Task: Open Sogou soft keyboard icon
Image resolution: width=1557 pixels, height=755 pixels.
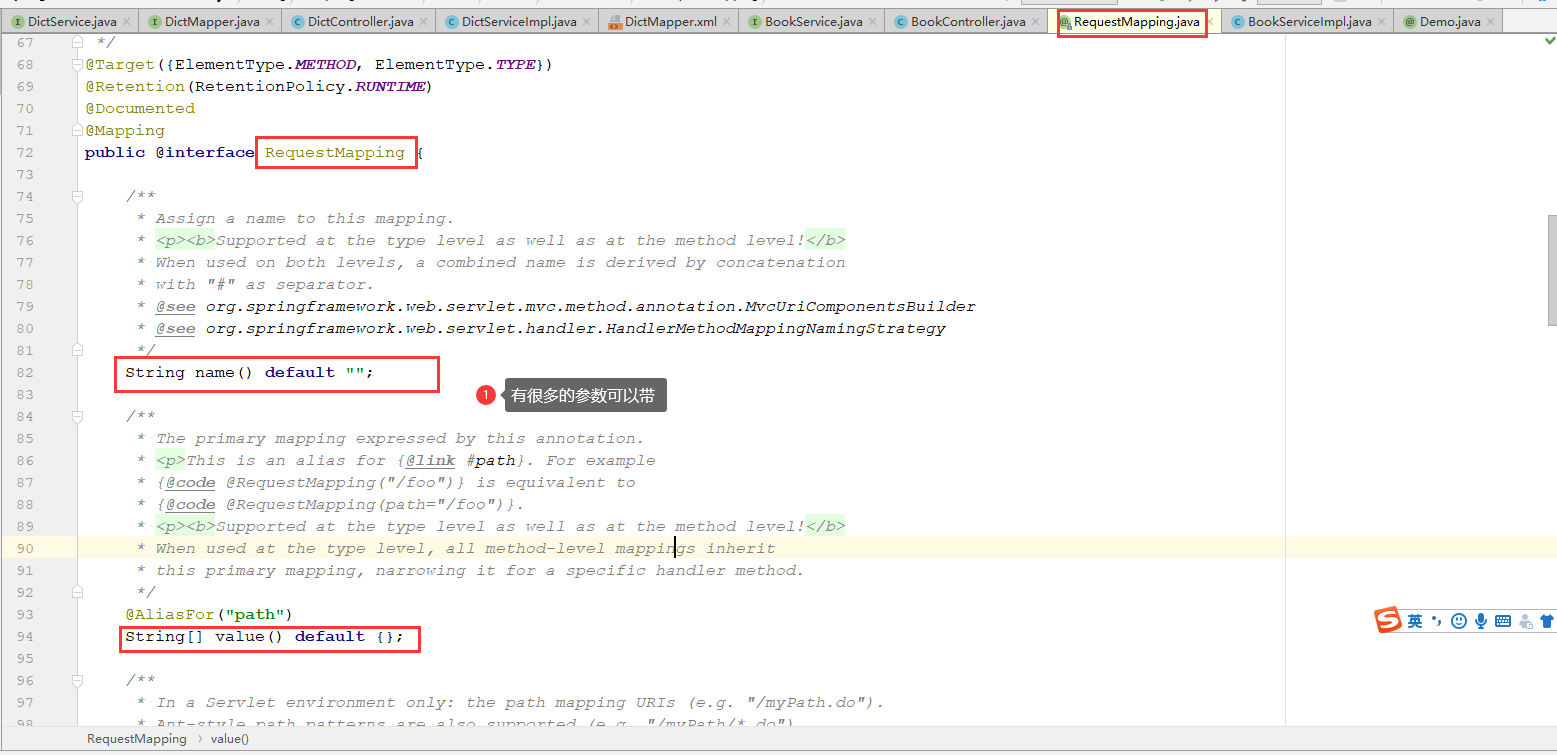Action: click(1503, 621)
